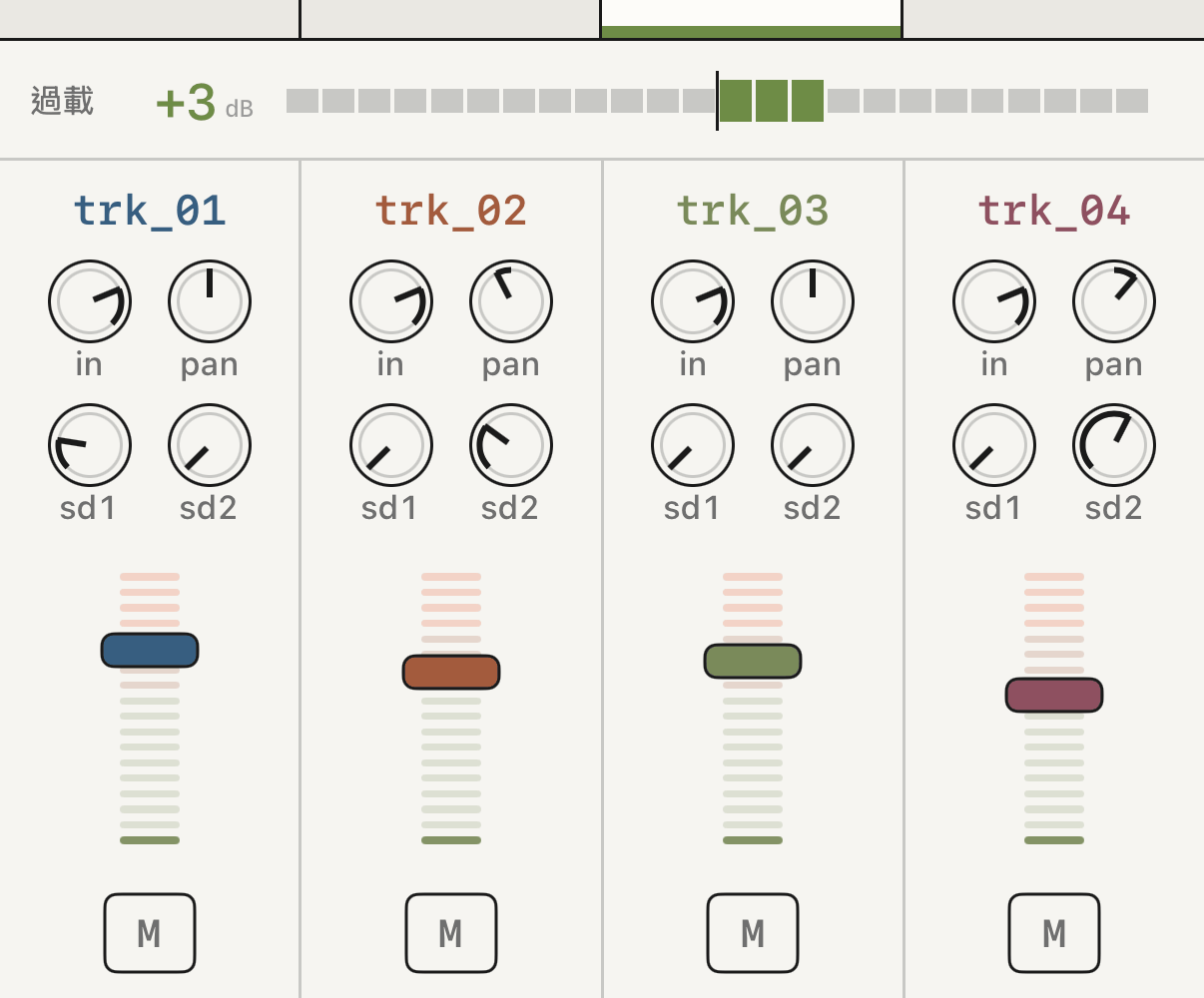Select the trk_02 track name

(451, 211)
